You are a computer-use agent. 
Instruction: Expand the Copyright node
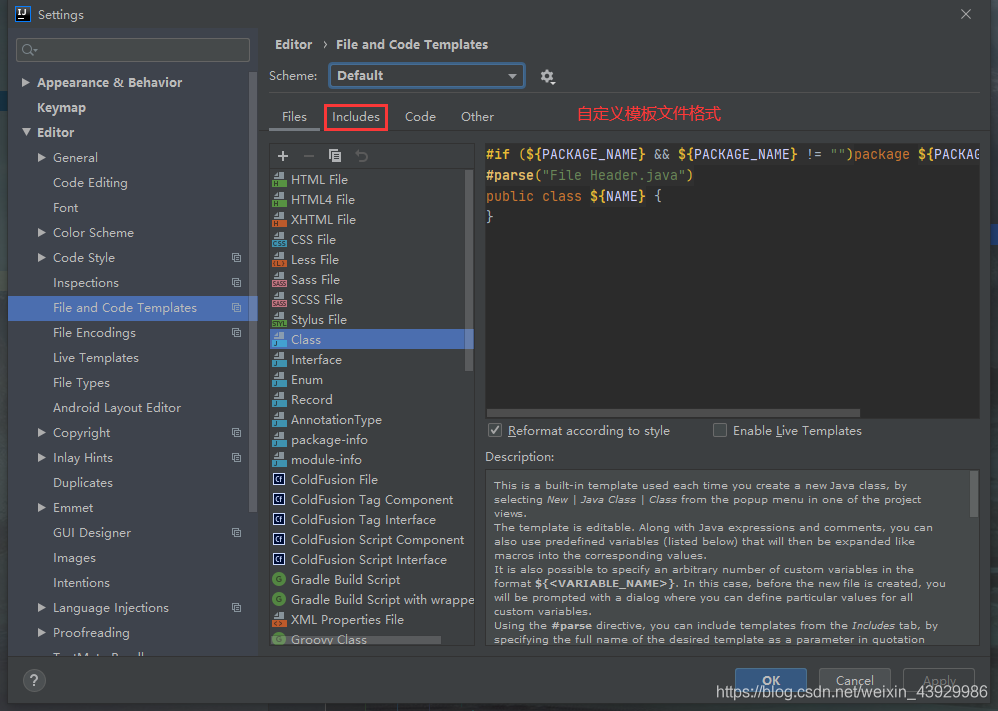coord(42,432)
